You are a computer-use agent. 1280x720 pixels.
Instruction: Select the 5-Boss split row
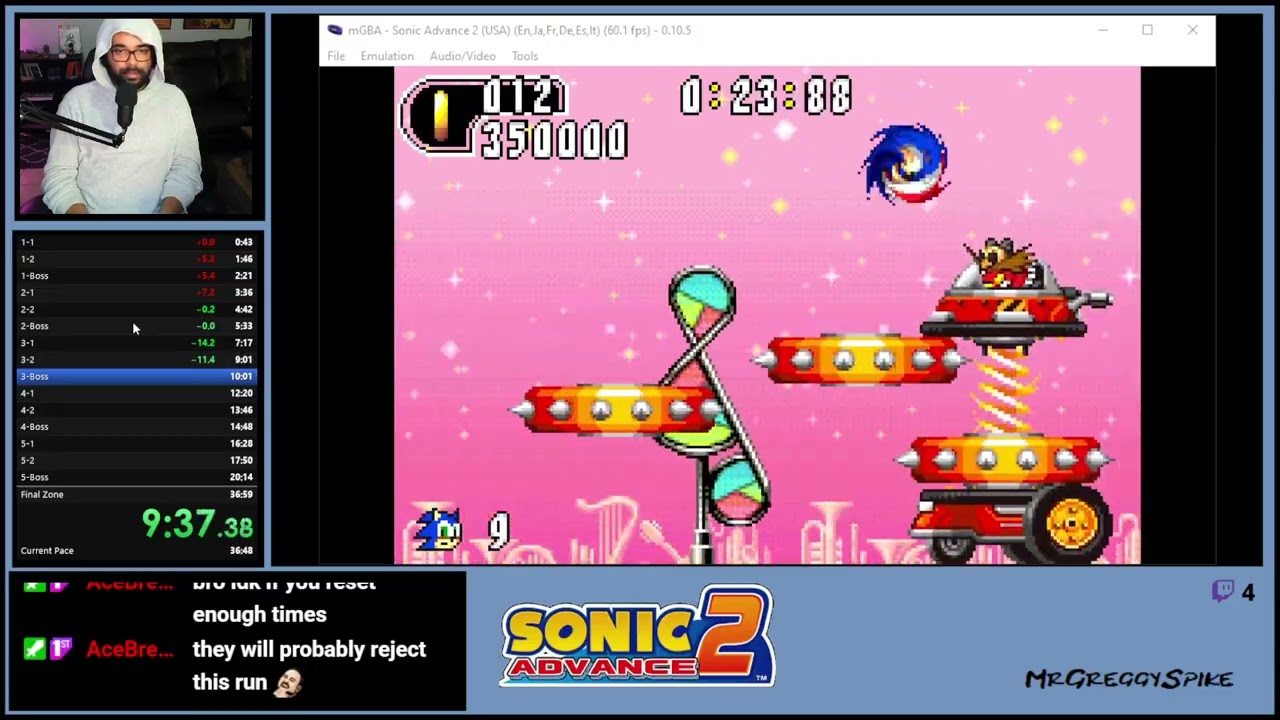137,477
